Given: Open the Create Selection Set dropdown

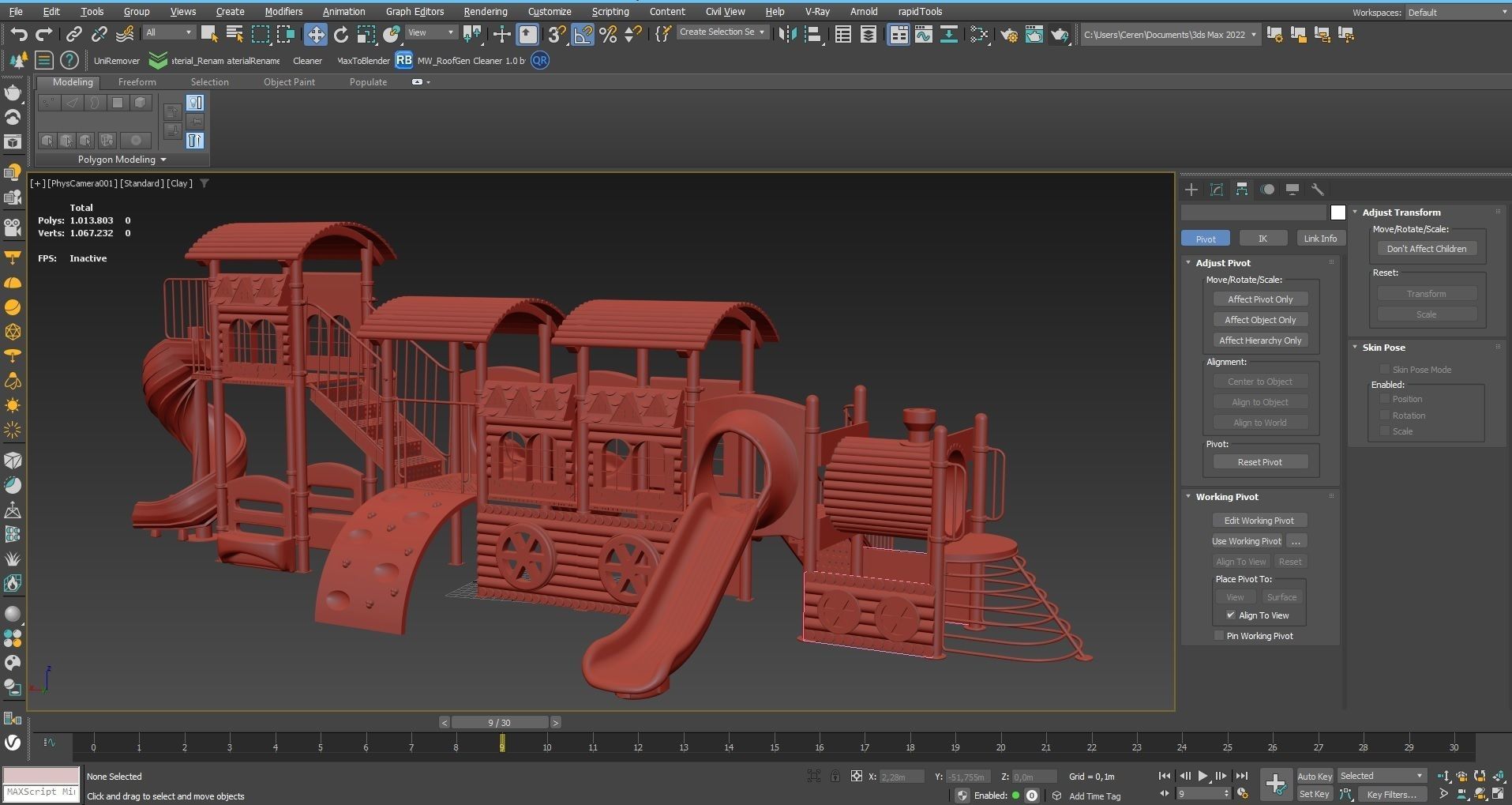Looking at the screenshot, I should tap(722, 32).
